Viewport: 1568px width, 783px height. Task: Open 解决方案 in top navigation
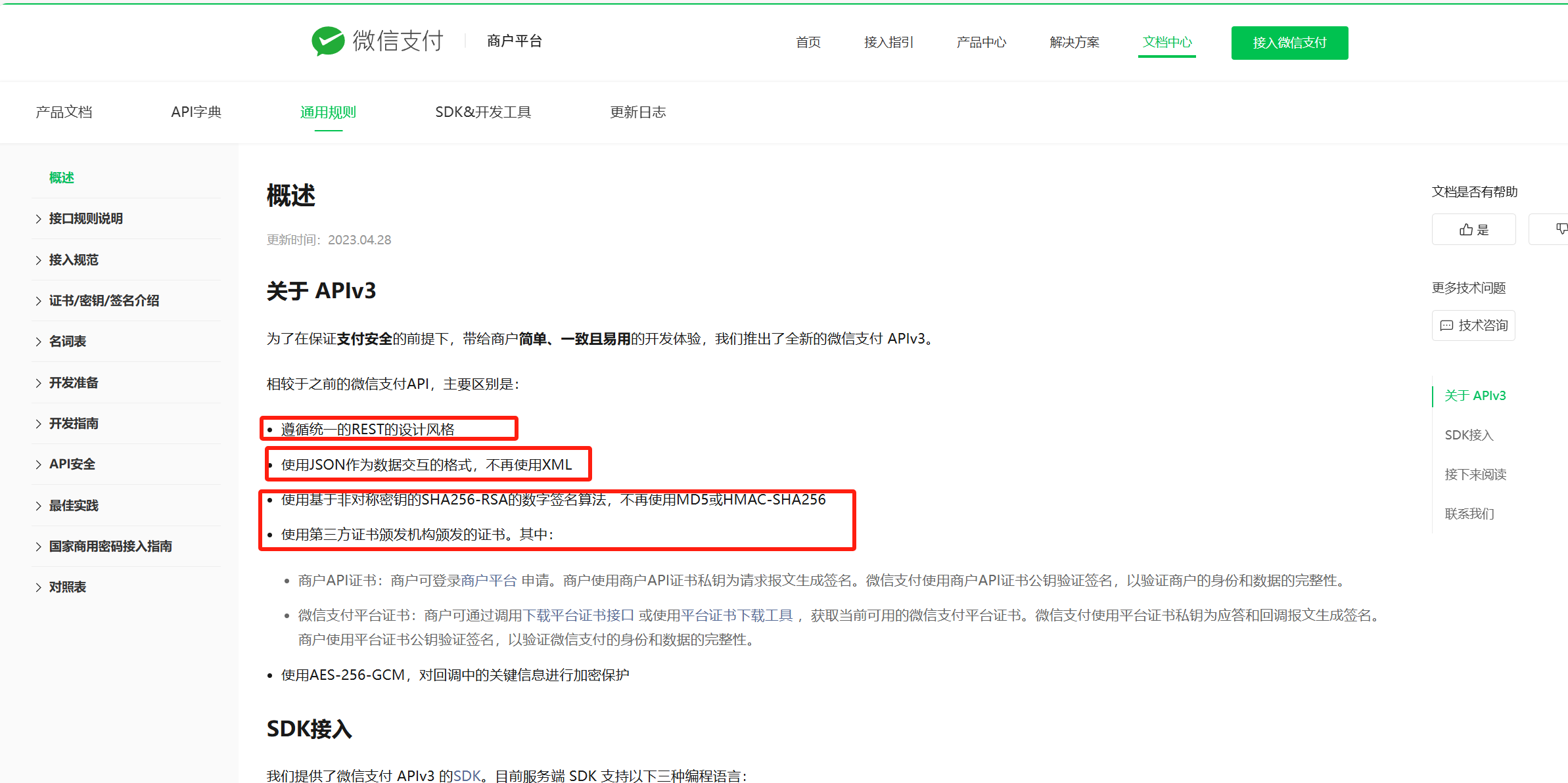pyautogui.click(x=1074, y=43)
